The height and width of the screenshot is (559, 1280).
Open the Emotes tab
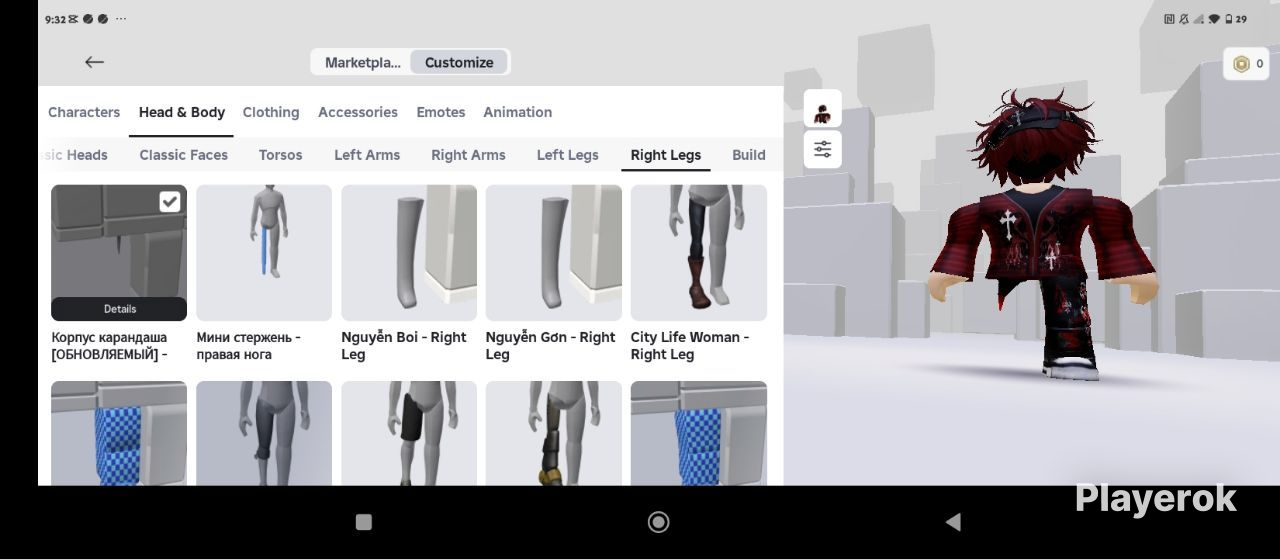tap(441, 112)
